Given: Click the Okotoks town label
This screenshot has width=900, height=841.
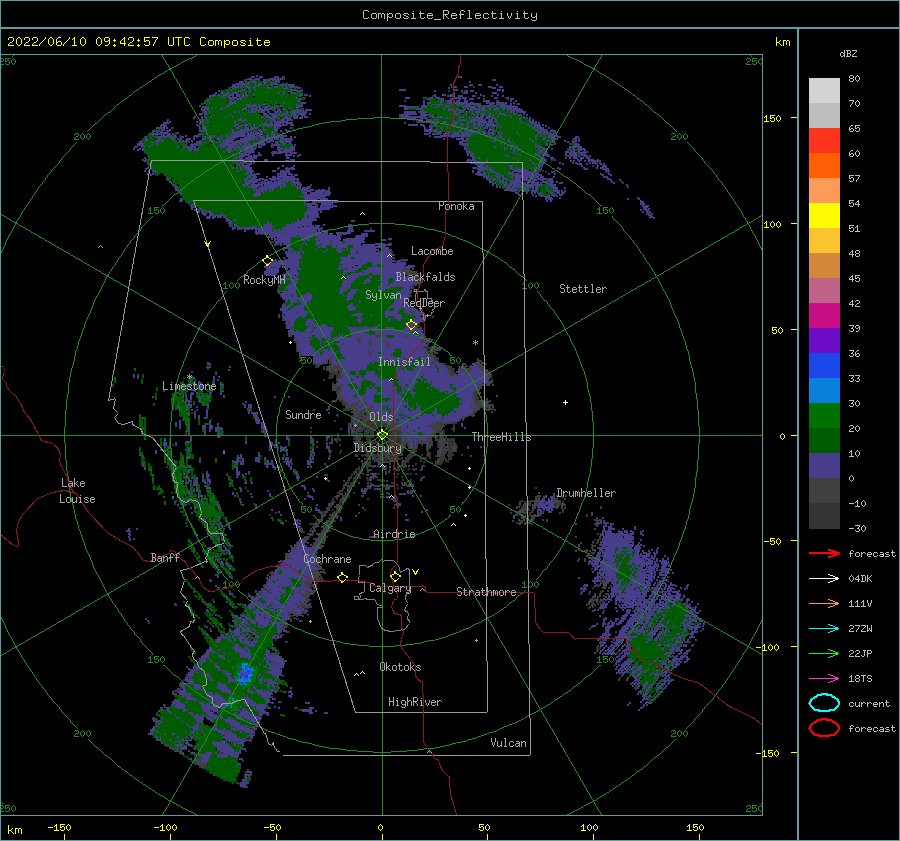Looking at the screenshot, I should [x=400, y=667].
